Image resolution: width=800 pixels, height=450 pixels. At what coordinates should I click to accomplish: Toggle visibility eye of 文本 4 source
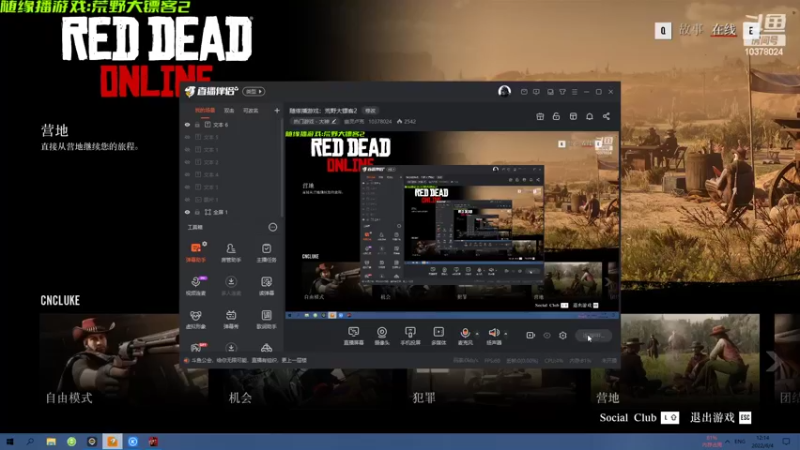click(187, 174)
